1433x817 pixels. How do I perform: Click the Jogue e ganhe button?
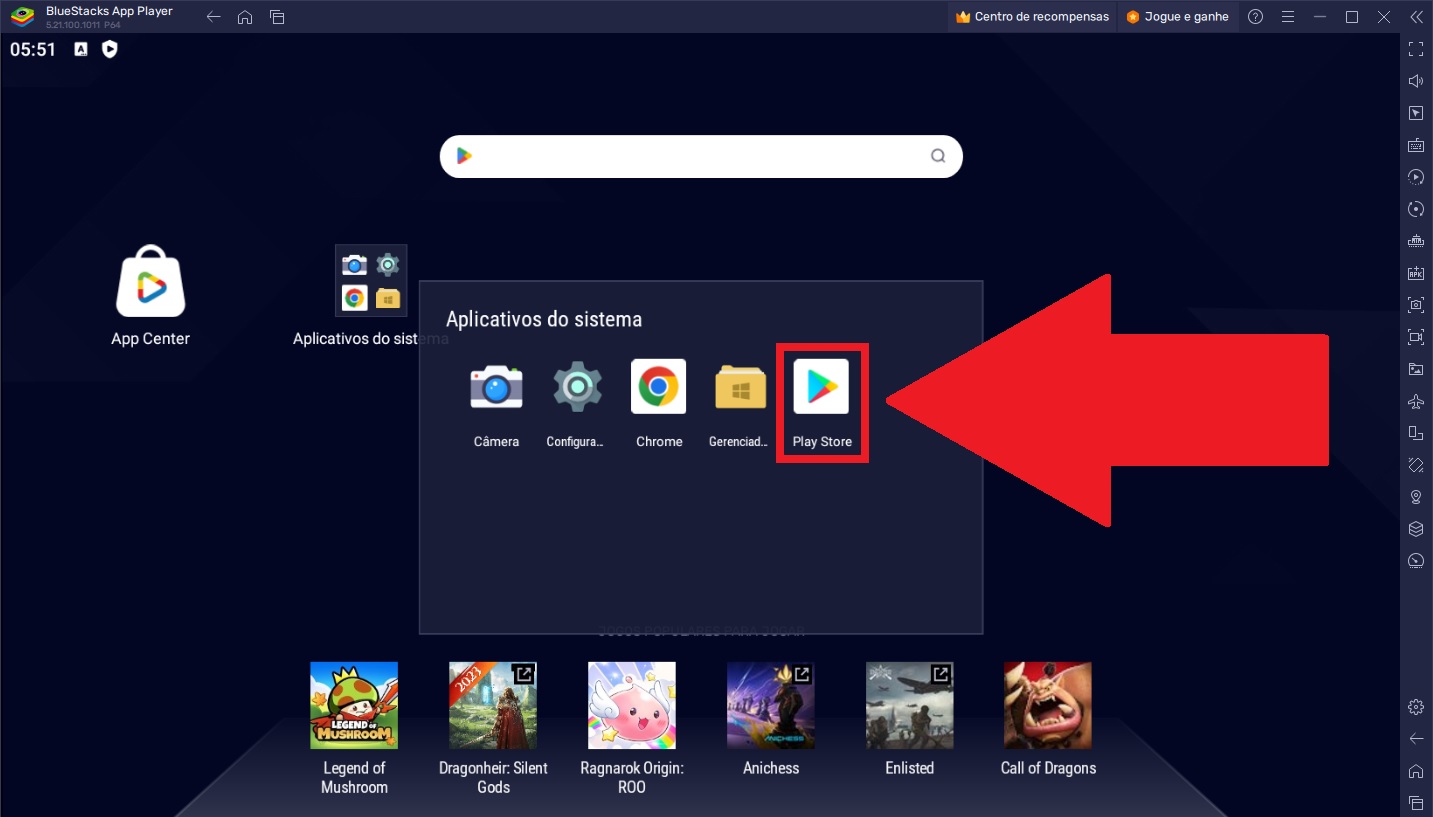coord(1178,17)
